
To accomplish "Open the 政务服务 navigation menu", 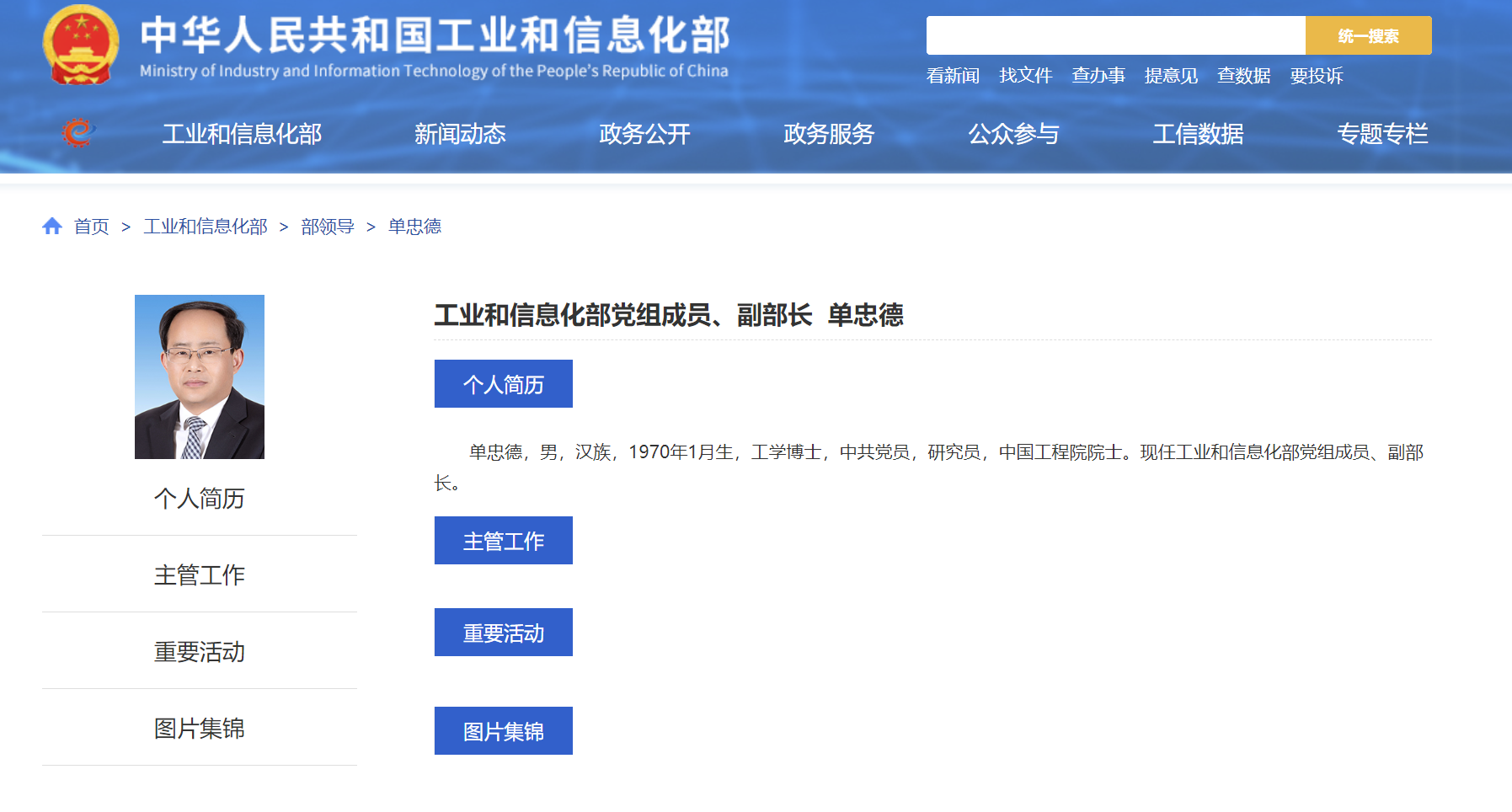I will (x=829, y=134).
